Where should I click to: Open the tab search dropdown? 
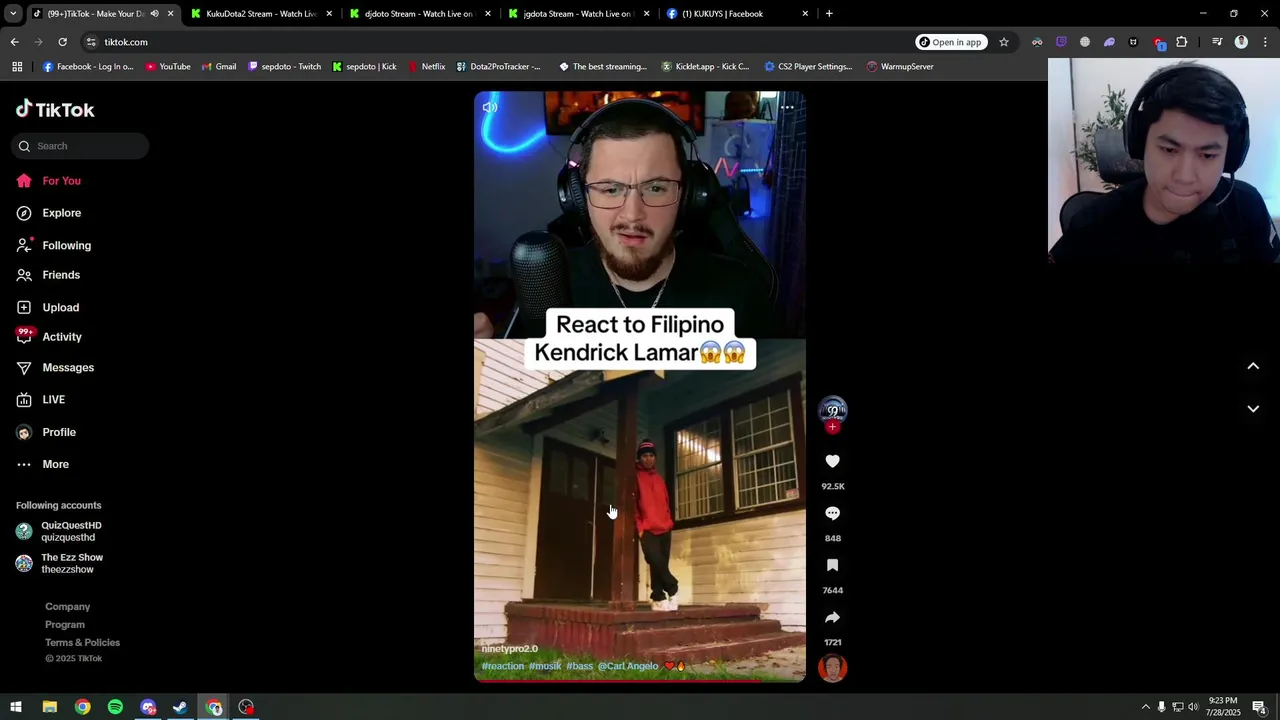point(13,14)
